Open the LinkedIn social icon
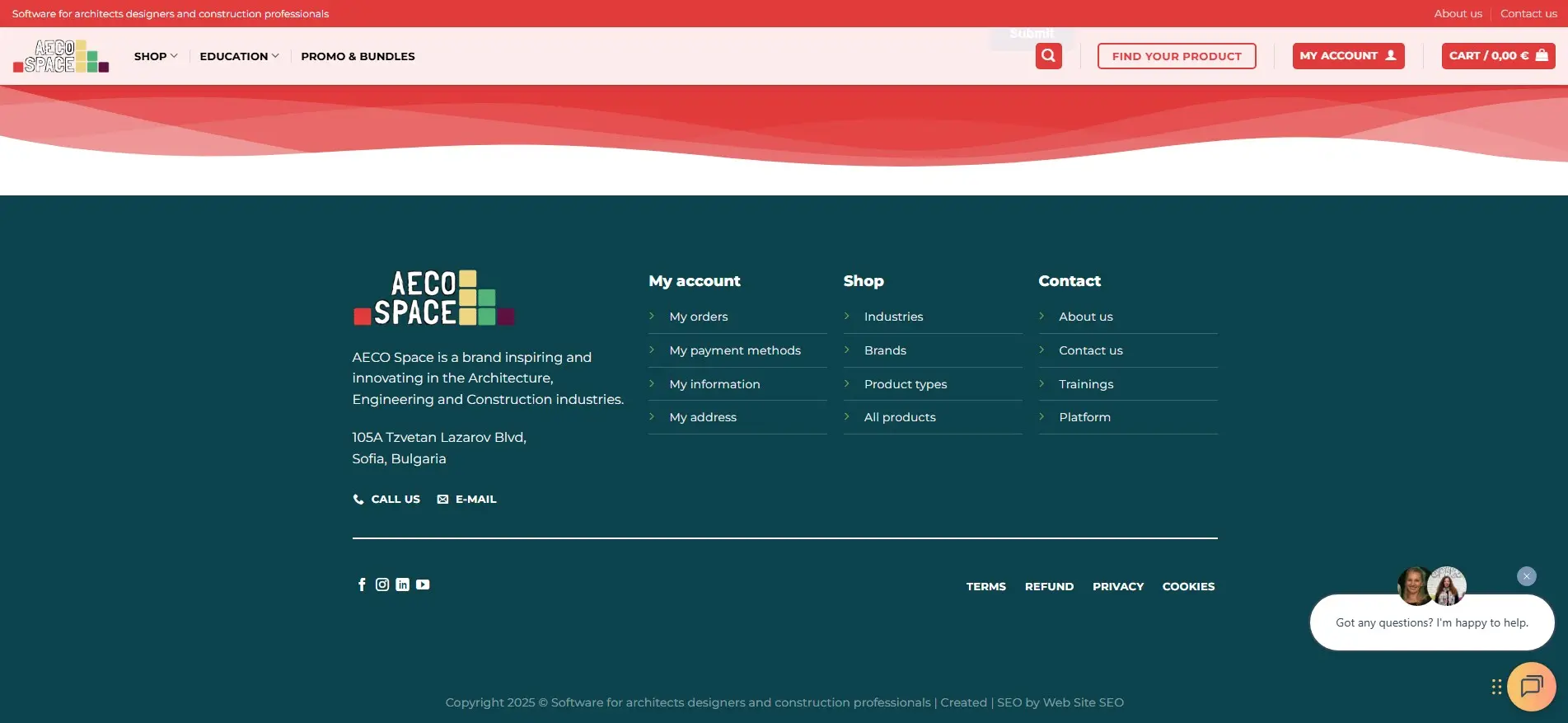1568x723 pixels. 402,585
